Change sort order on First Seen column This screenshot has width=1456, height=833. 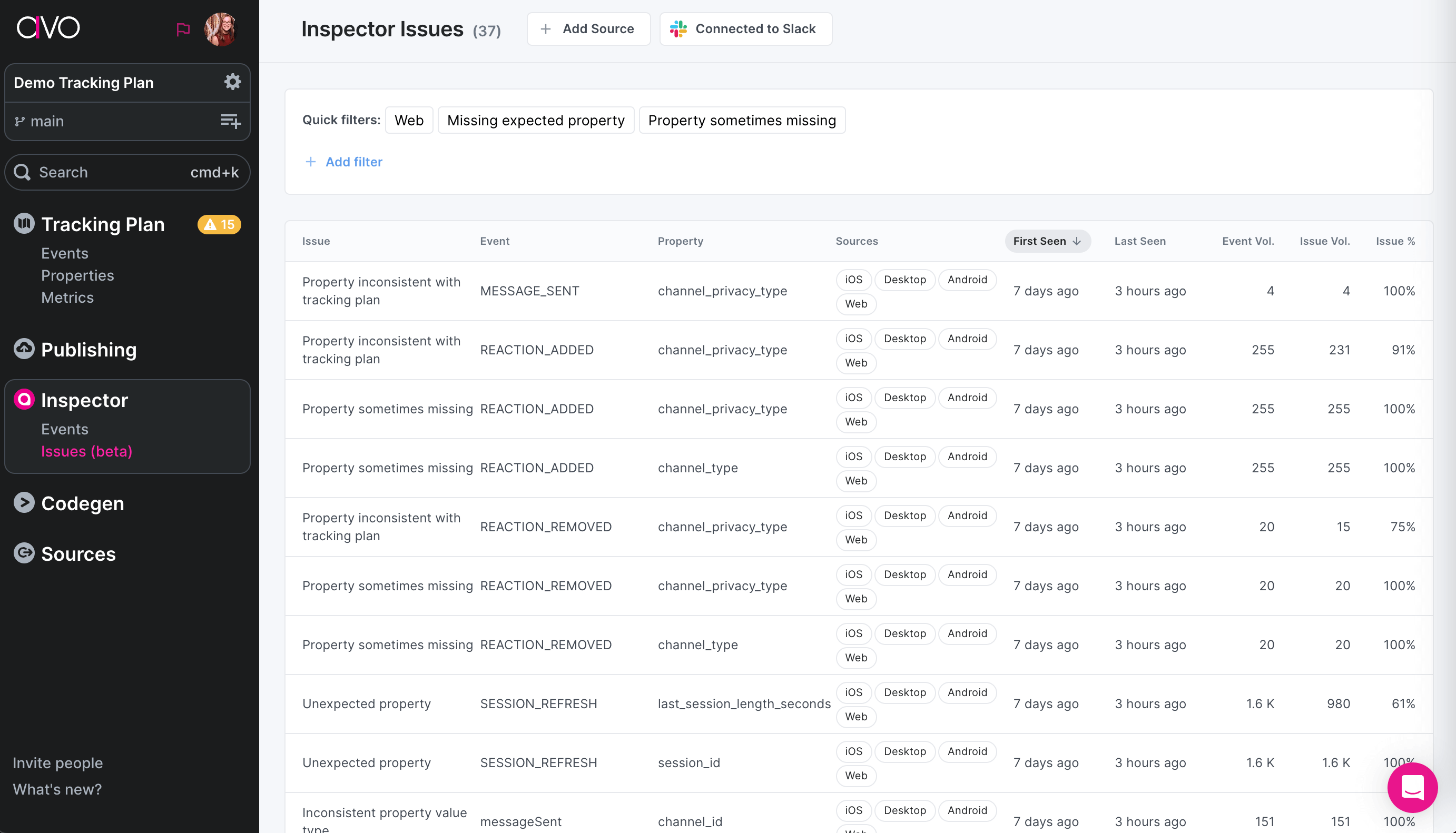[x=1047, y=241]
